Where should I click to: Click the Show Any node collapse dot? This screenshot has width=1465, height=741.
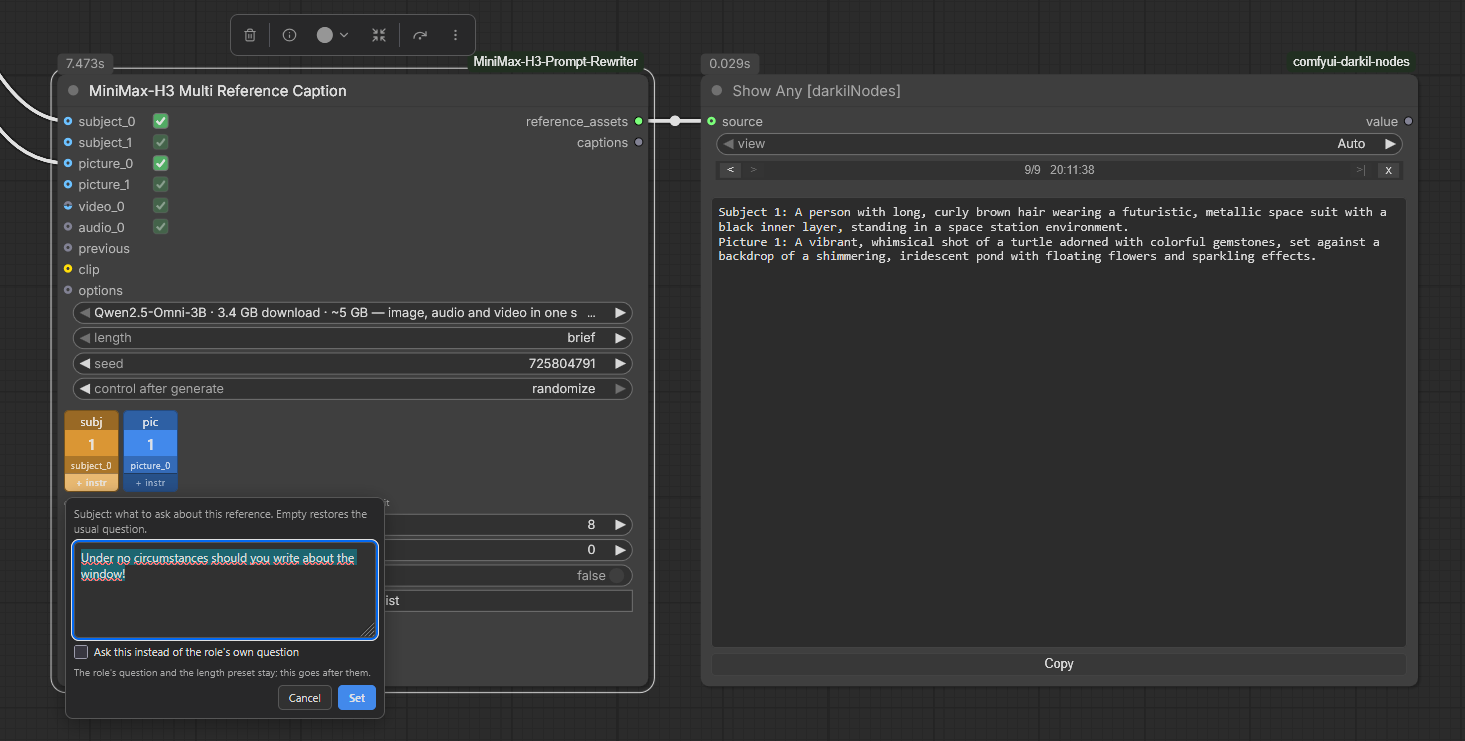(x=716, y=90)
